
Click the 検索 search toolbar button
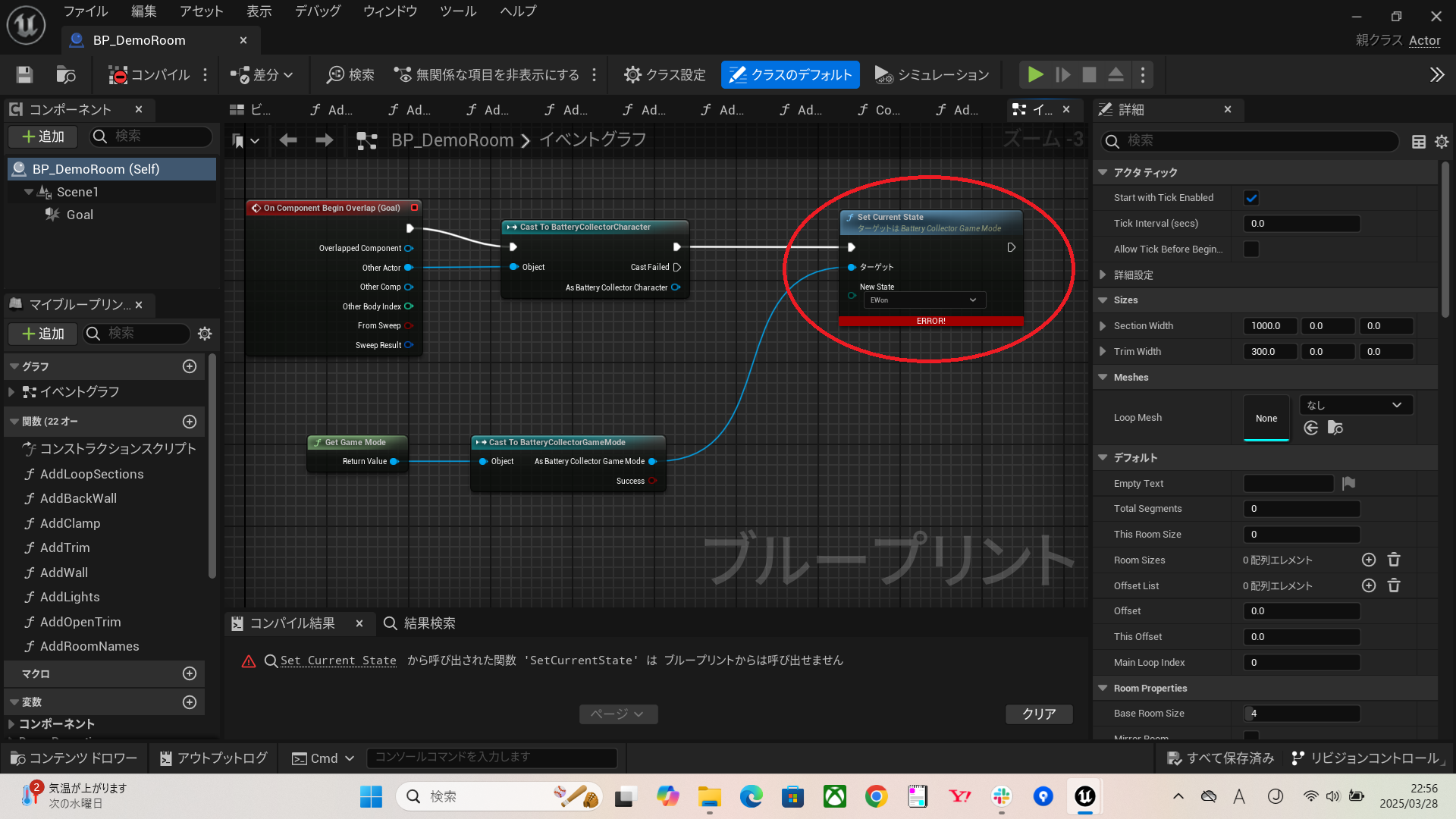tap(350, 74)
